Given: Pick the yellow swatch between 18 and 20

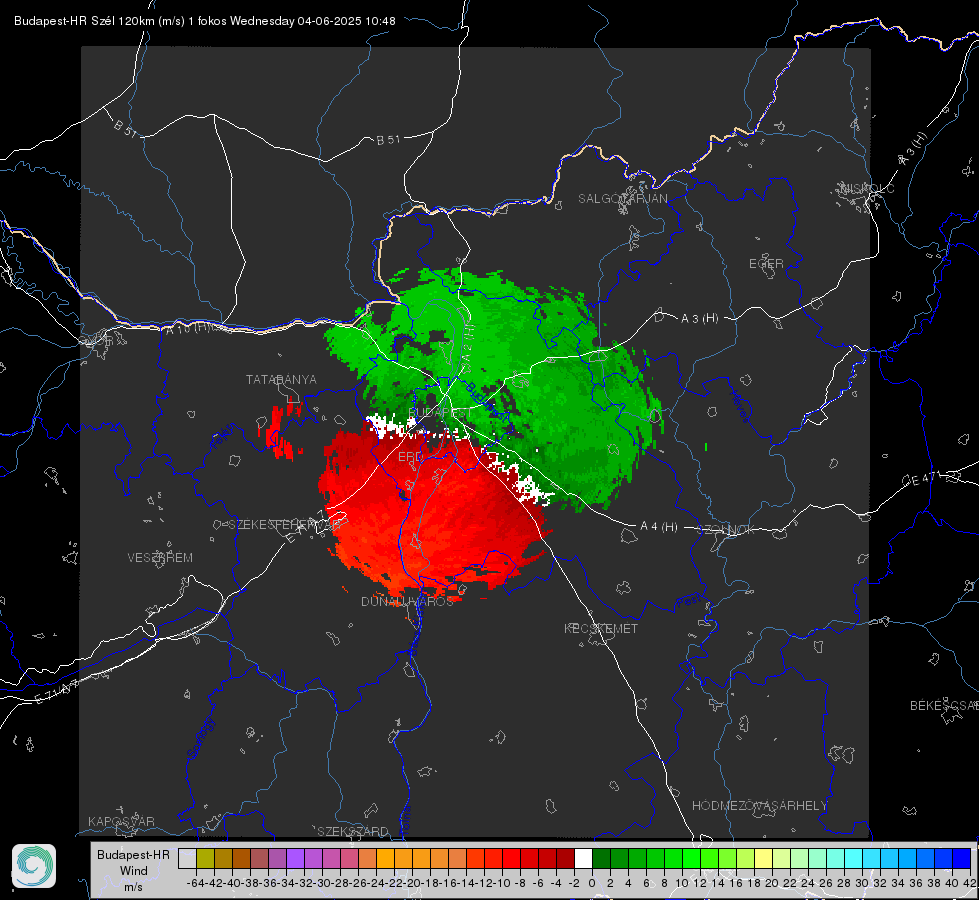Looking at the screenshot, I should (x=763, y=858).
